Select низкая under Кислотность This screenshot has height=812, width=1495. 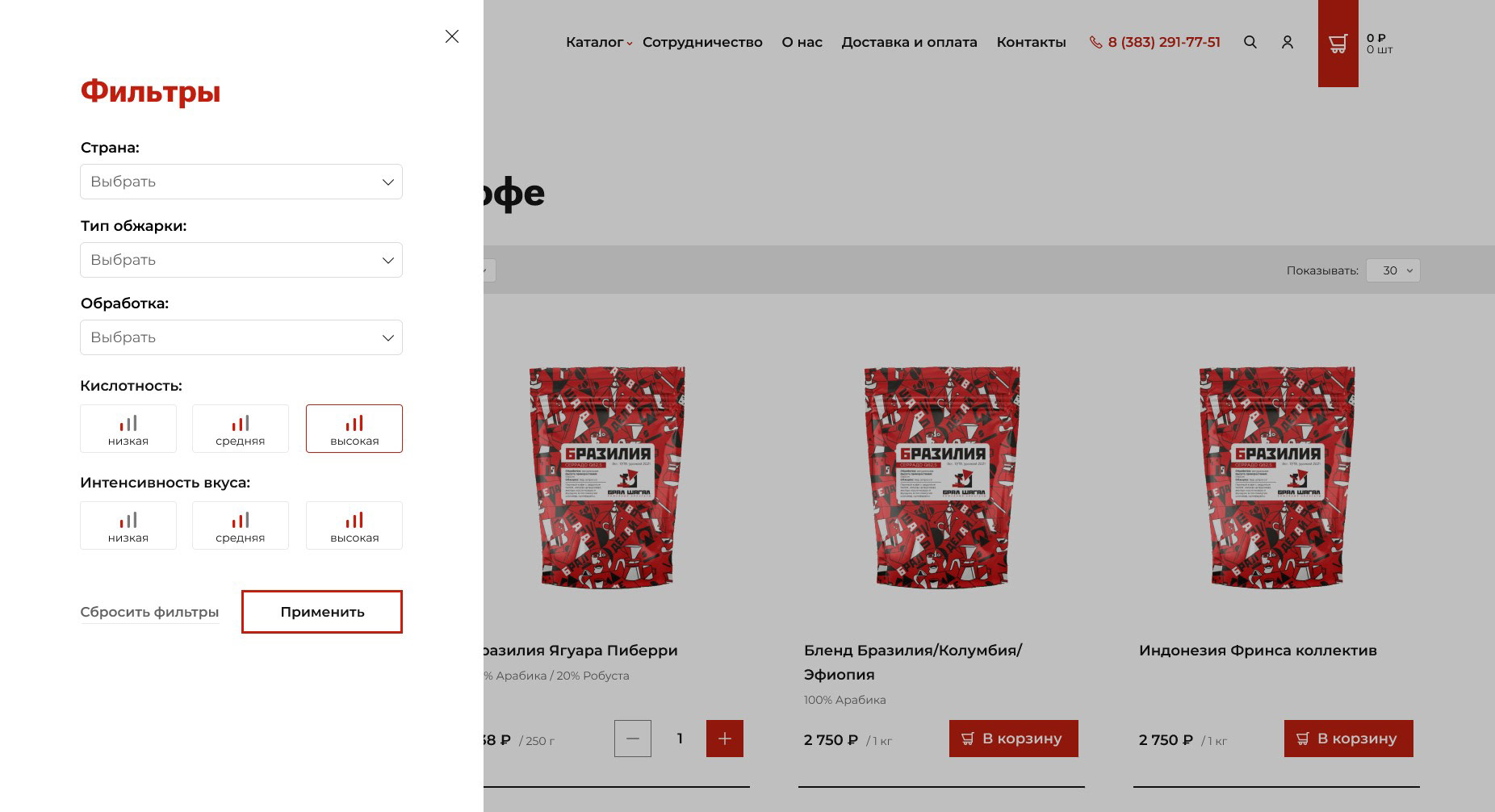point(128,429)
